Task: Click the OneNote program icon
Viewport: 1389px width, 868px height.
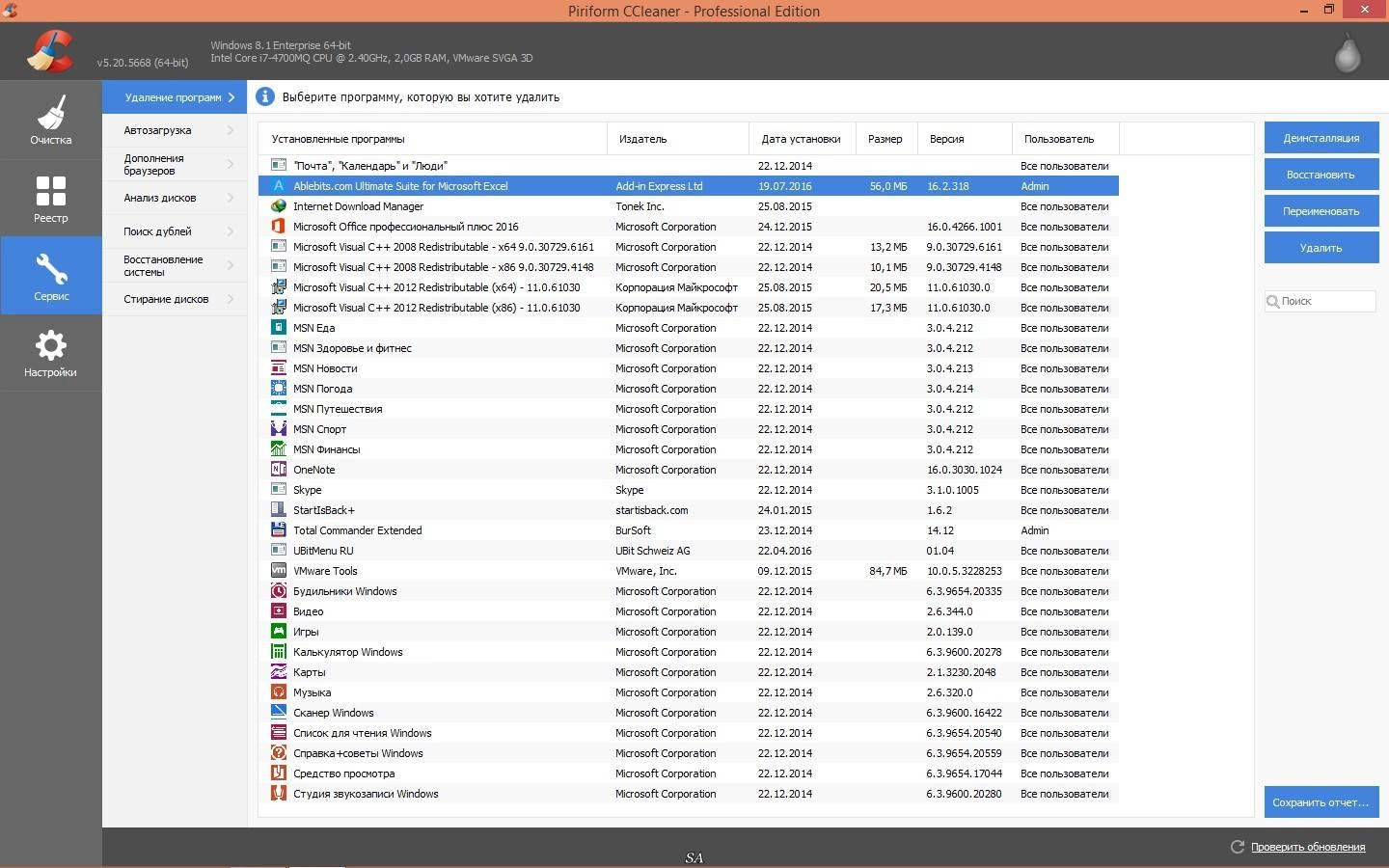Action: pyautogui.click(x=278, y=470)
